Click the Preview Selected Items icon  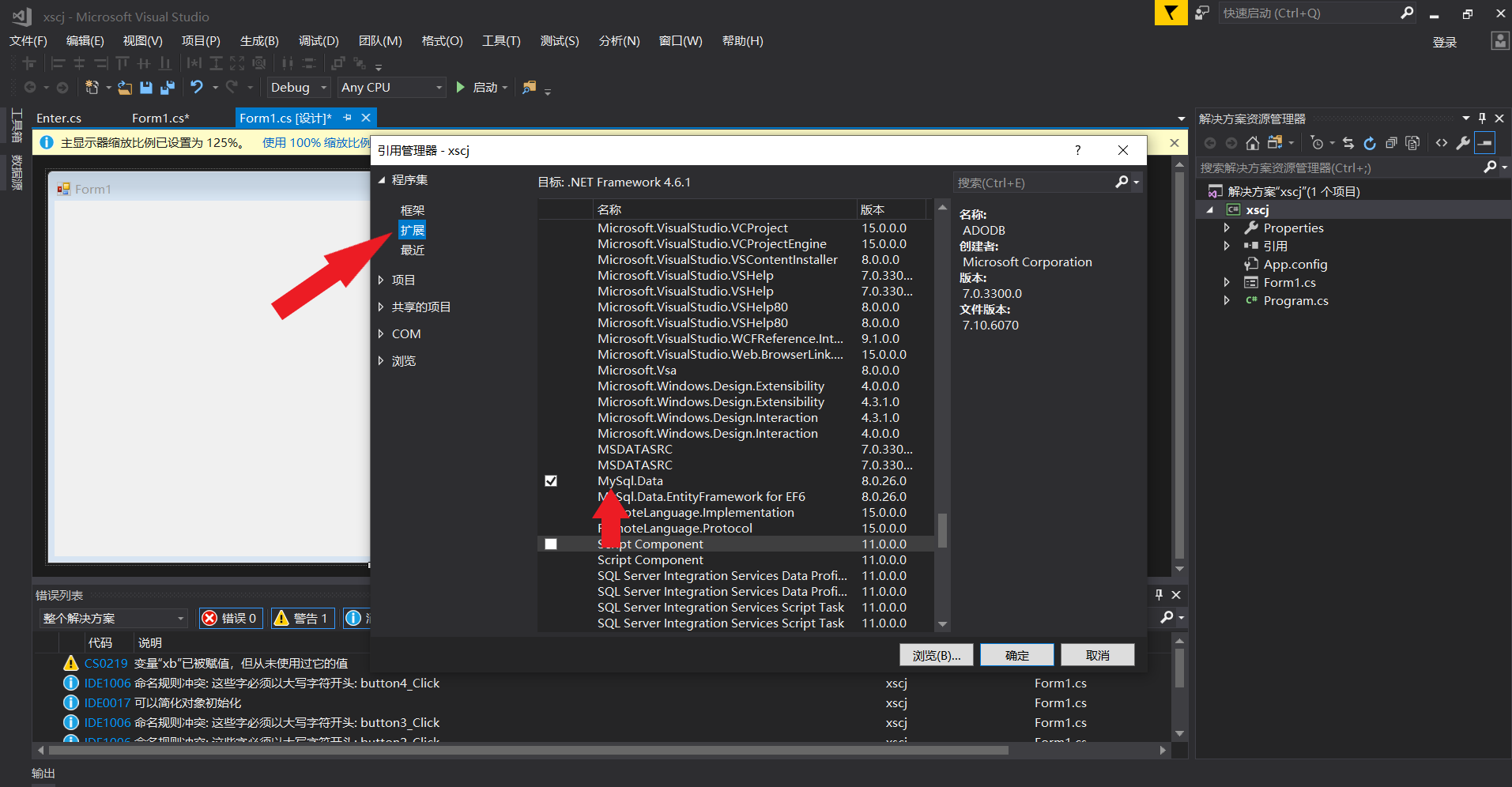click(1485, 143)
